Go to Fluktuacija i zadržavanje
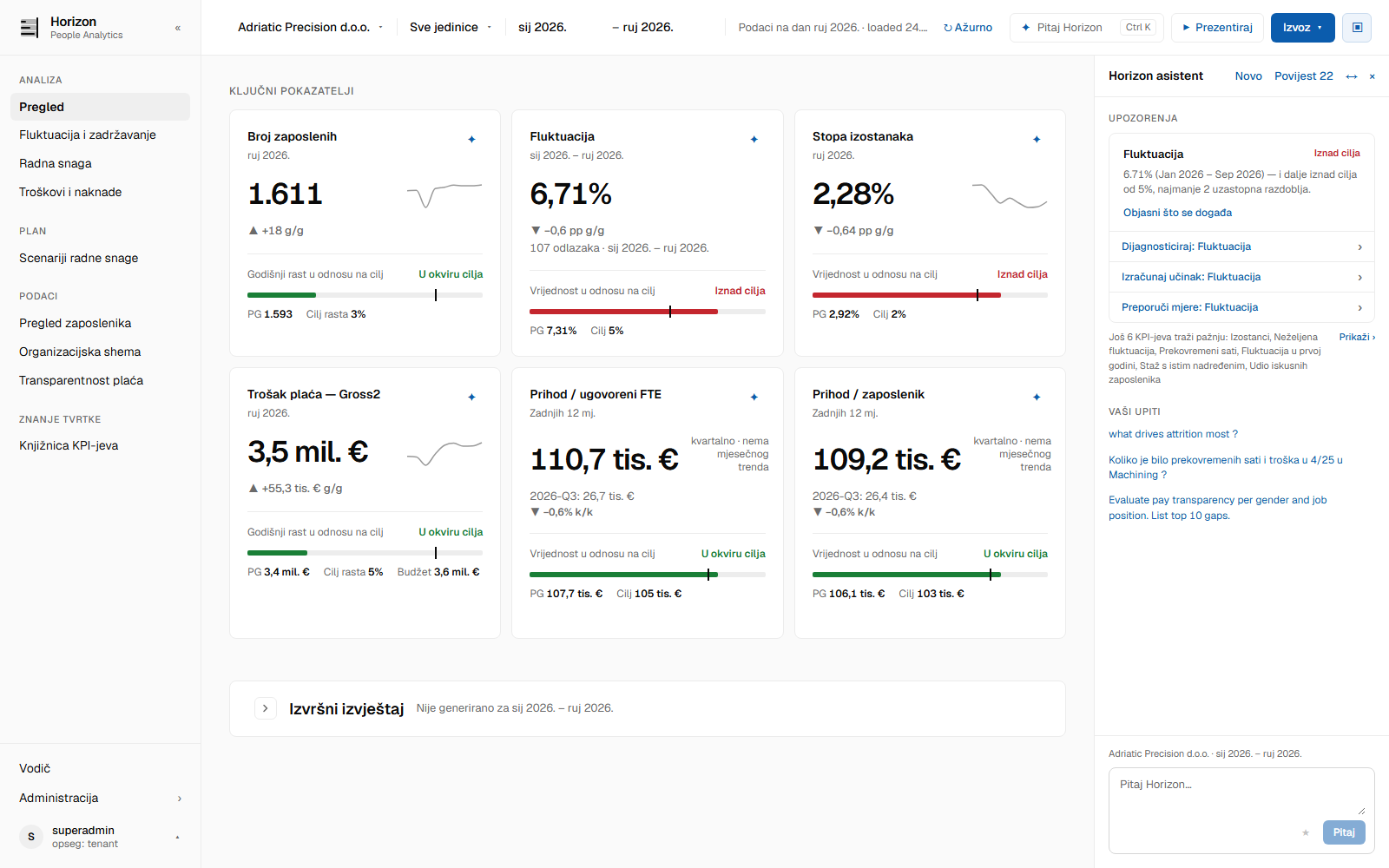Screen dimensions: 1389x868 coord(101,135)
